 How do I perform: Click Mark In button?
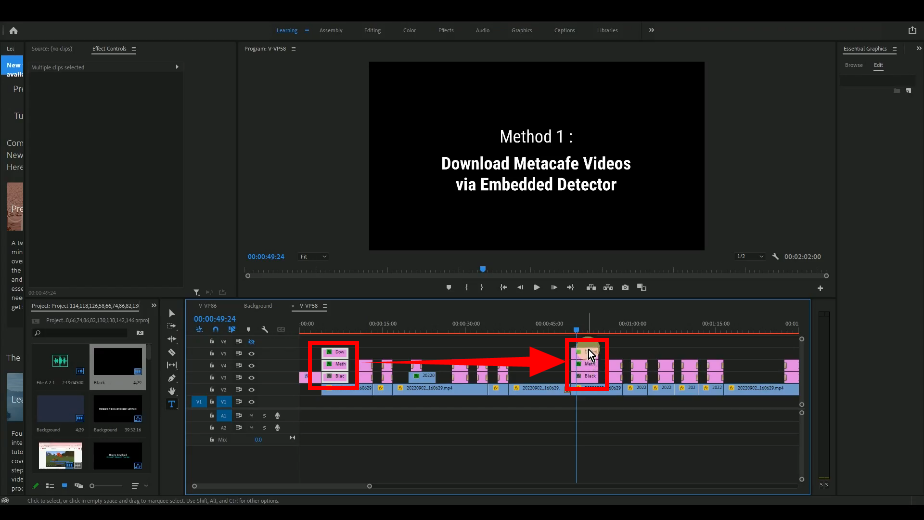[466, 288]
